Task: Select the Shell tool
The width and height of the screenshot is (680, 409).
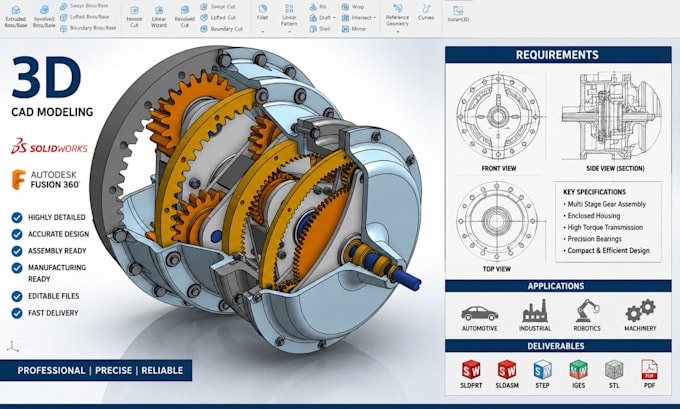Action: [319, 29]
